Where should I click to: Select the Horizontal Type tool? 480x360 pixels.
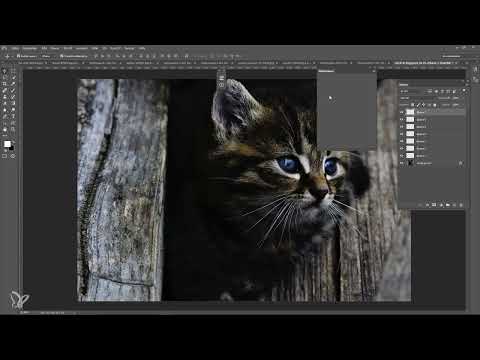13,117
